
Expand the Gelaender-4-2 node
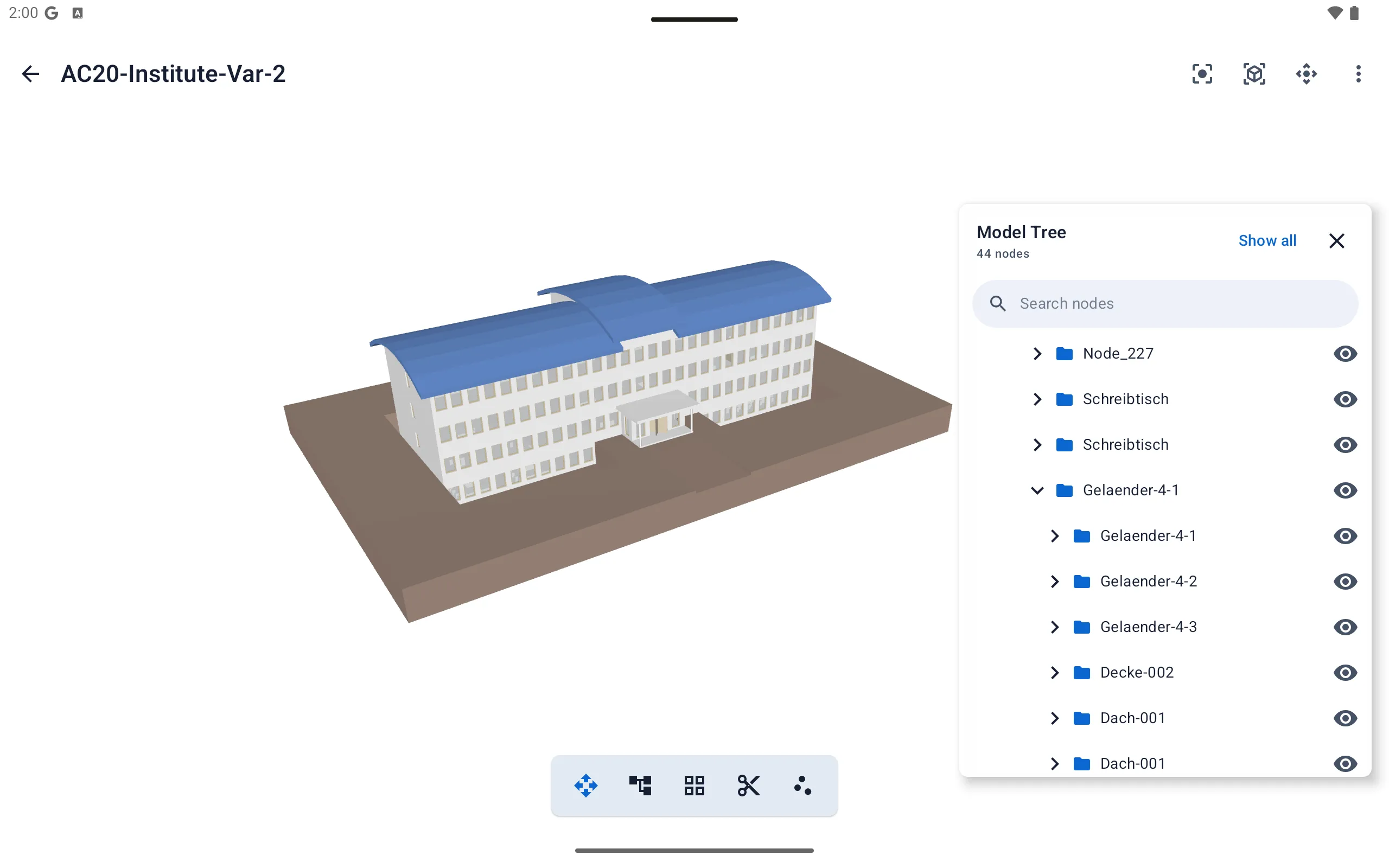1054,582
